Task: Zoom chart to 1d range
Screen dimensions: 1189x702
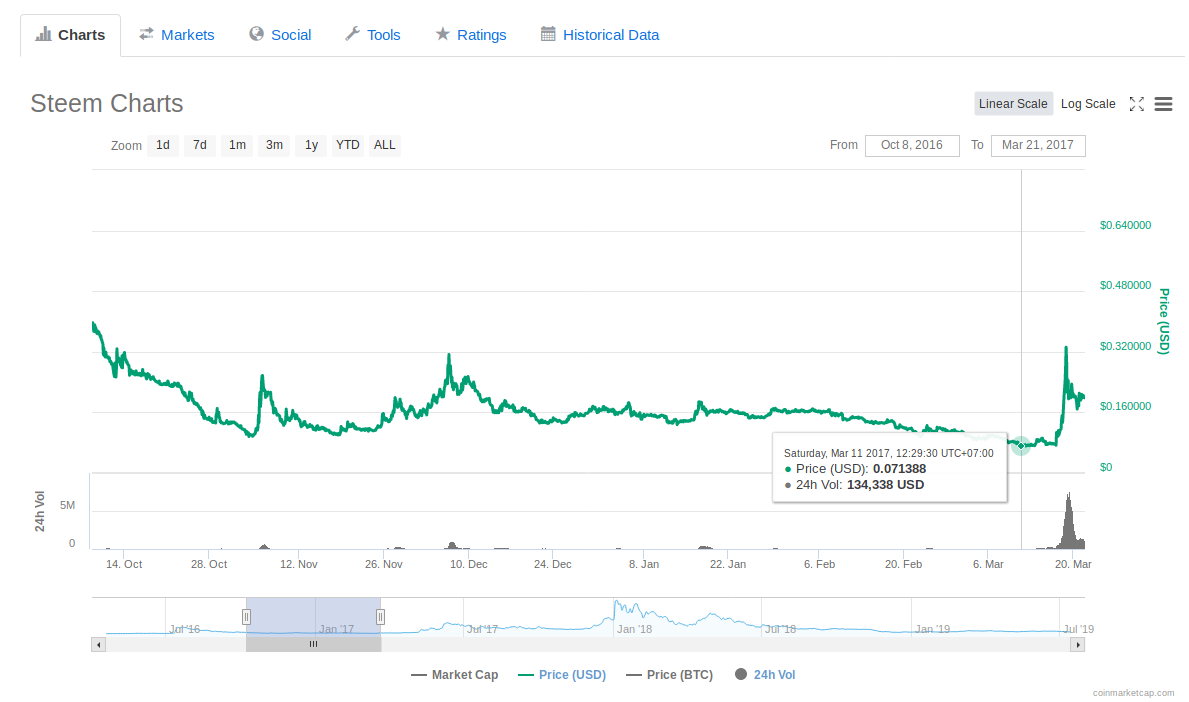Action: tap(163, 145)
